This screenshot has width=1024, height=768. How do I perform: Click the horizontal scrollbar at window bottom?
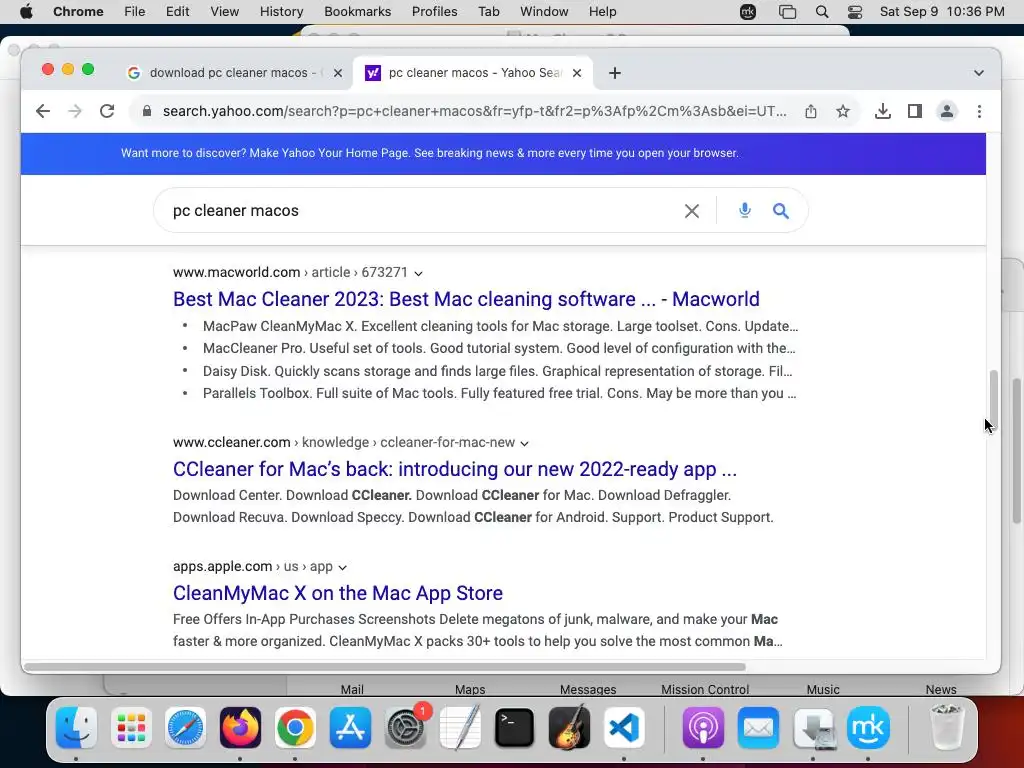click(385, 667)
